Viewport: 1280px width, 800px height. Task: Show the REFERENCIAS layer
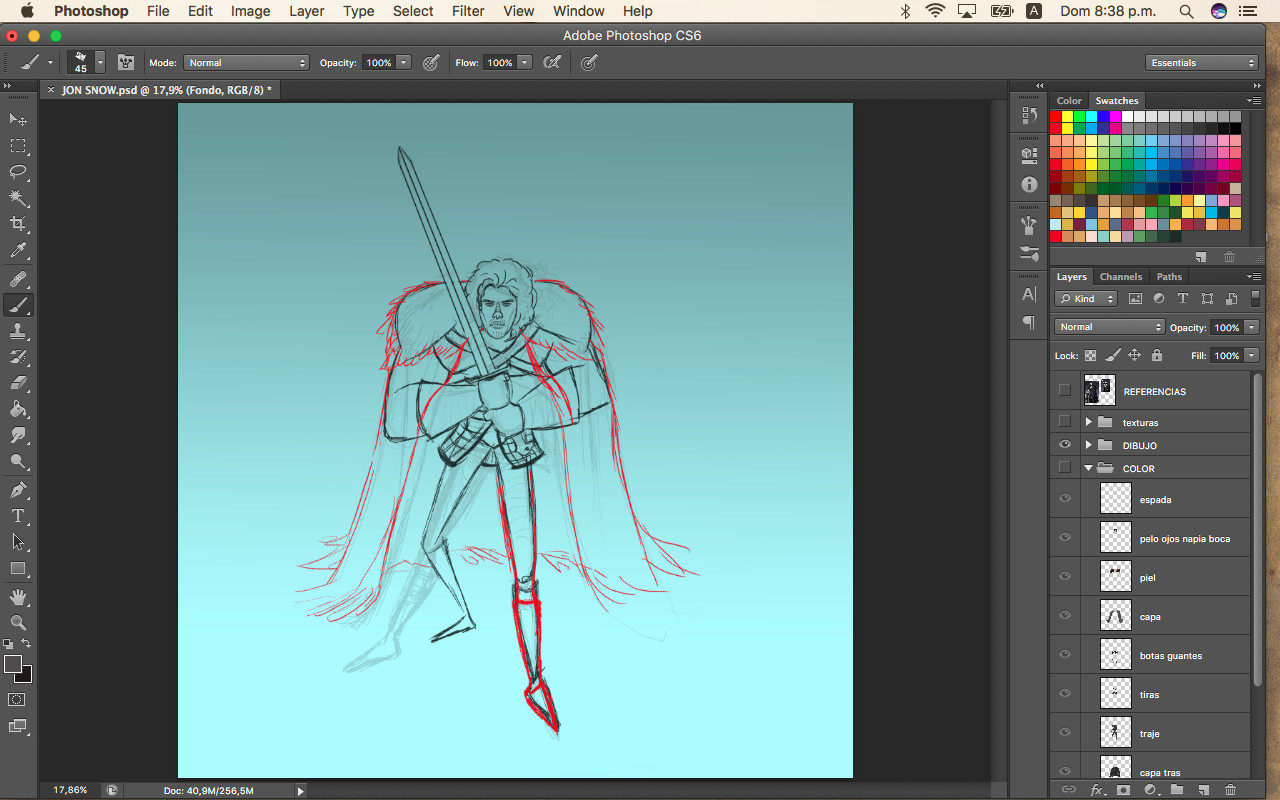coord(1064,390)
